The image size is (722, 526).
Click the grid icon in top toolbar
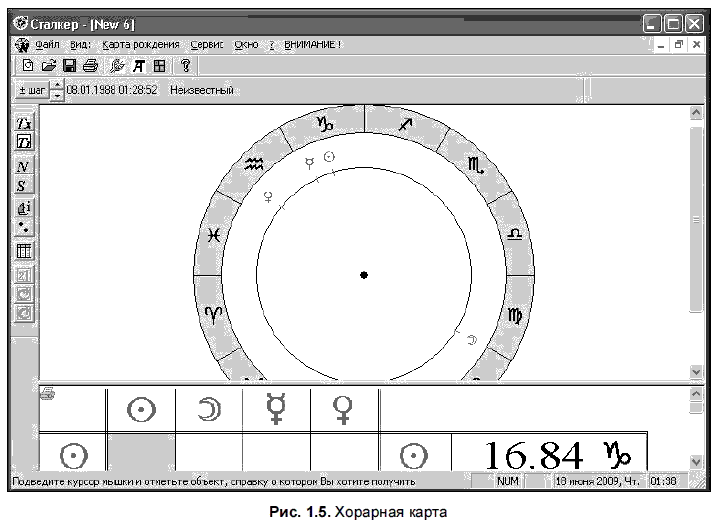tap(158, 66)
